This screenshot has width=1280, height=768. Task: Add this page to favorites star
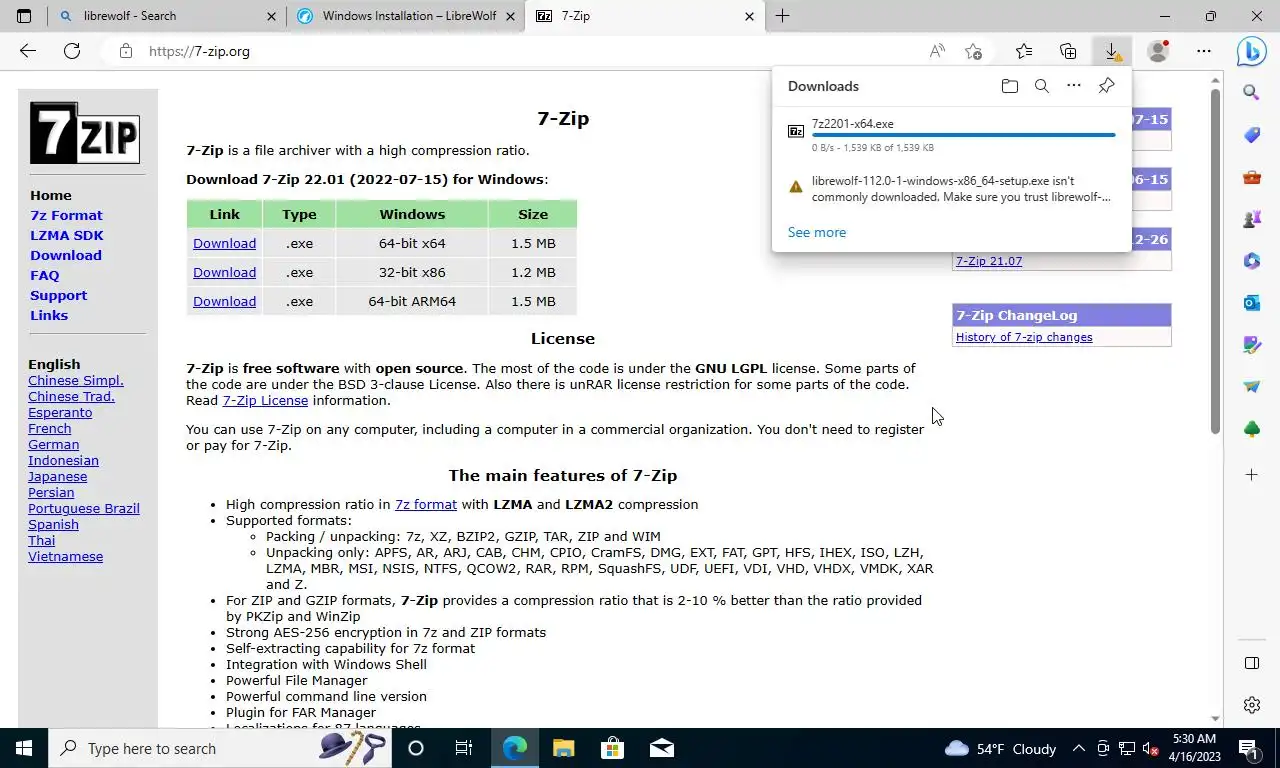[974, 51]
